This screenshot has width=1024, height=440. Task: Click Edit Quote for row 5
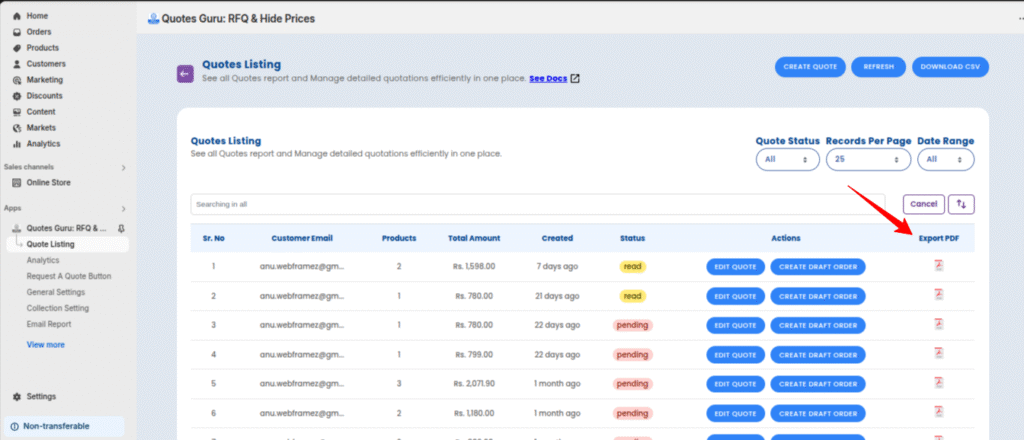tap(735, 384)
